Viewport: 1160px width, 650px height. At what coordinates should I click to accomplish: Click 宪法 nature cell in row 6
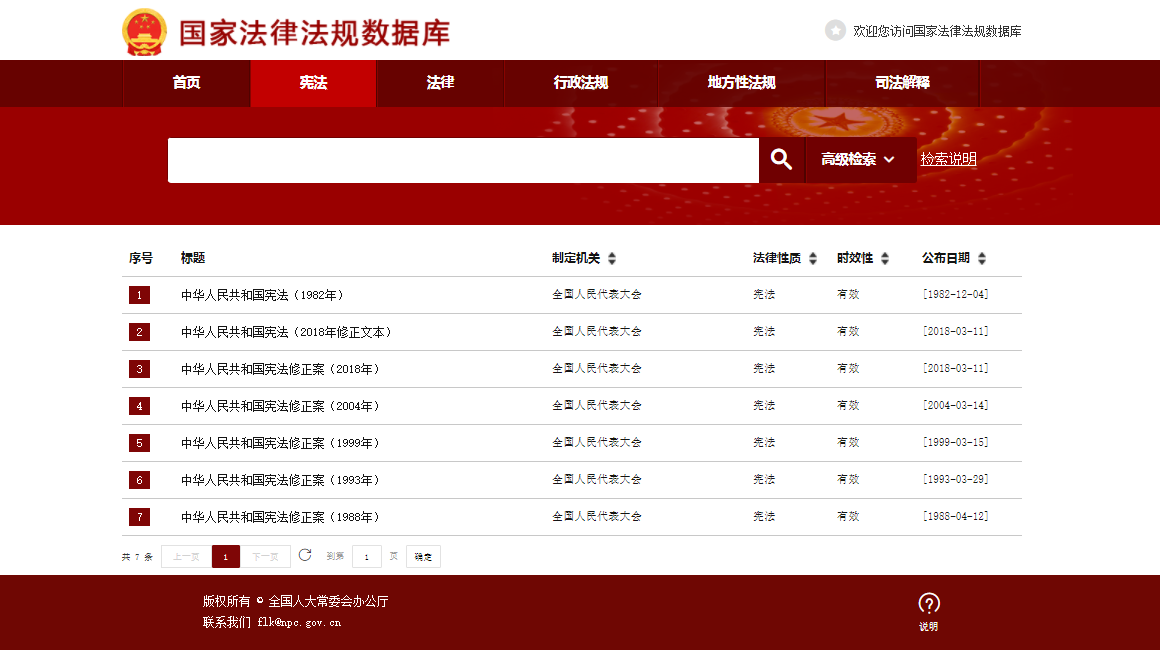764,479
